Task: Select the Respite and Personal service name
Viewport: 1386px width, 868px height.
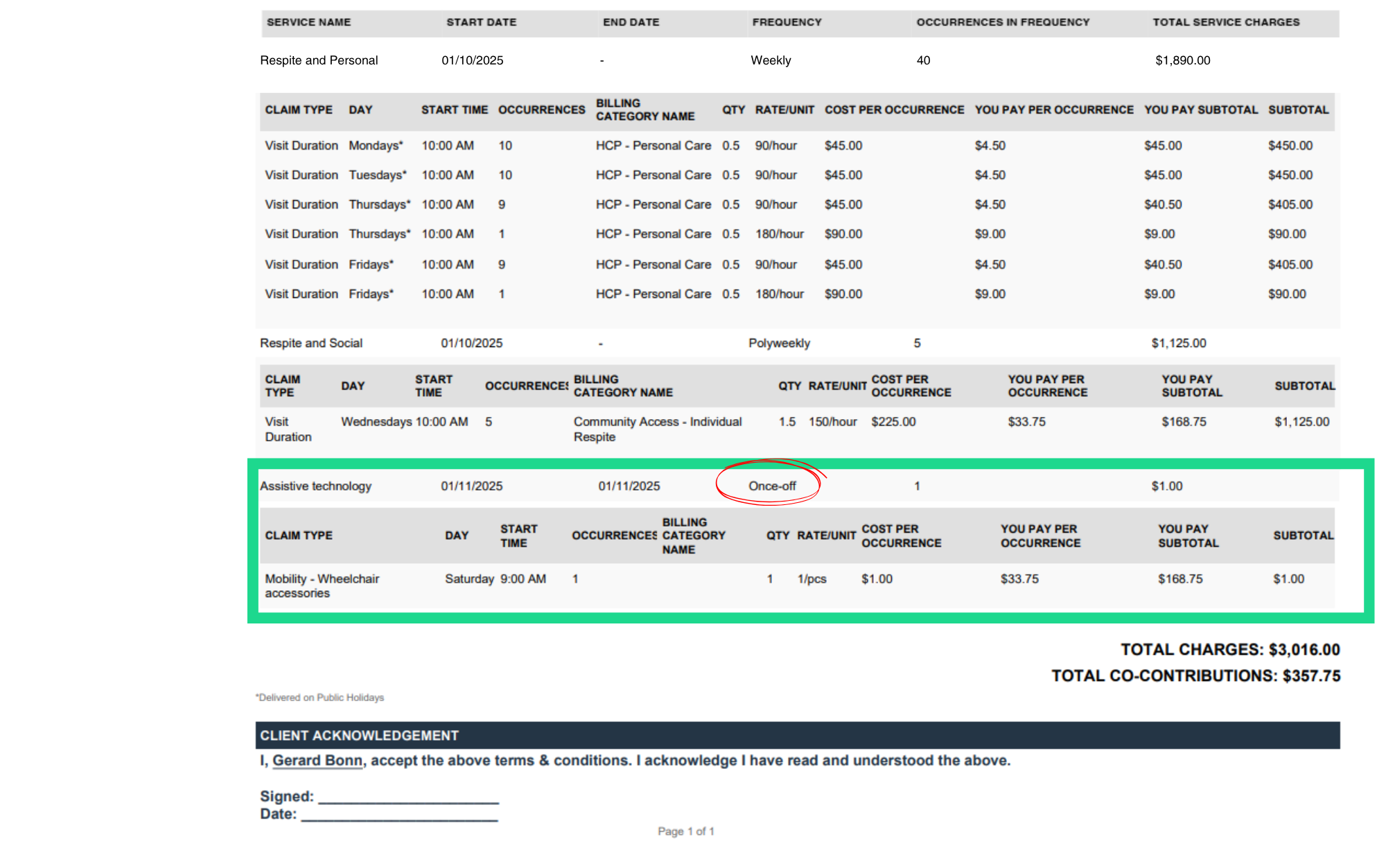Action: pyautogui.click(x=319, y=60)
